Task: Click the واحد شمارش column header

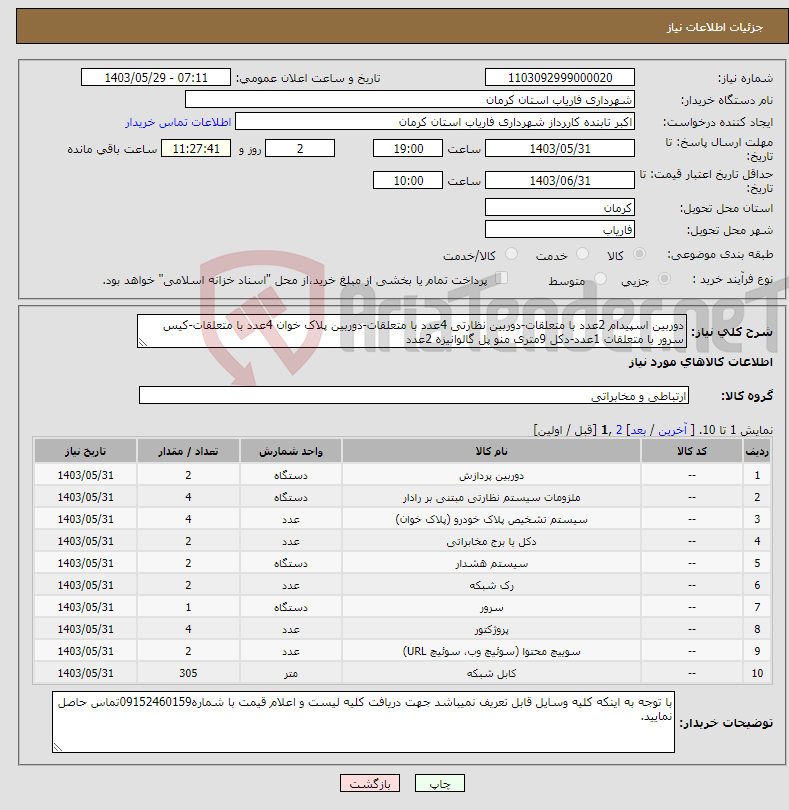Action: pyautogui.click(x=290, y=451)
